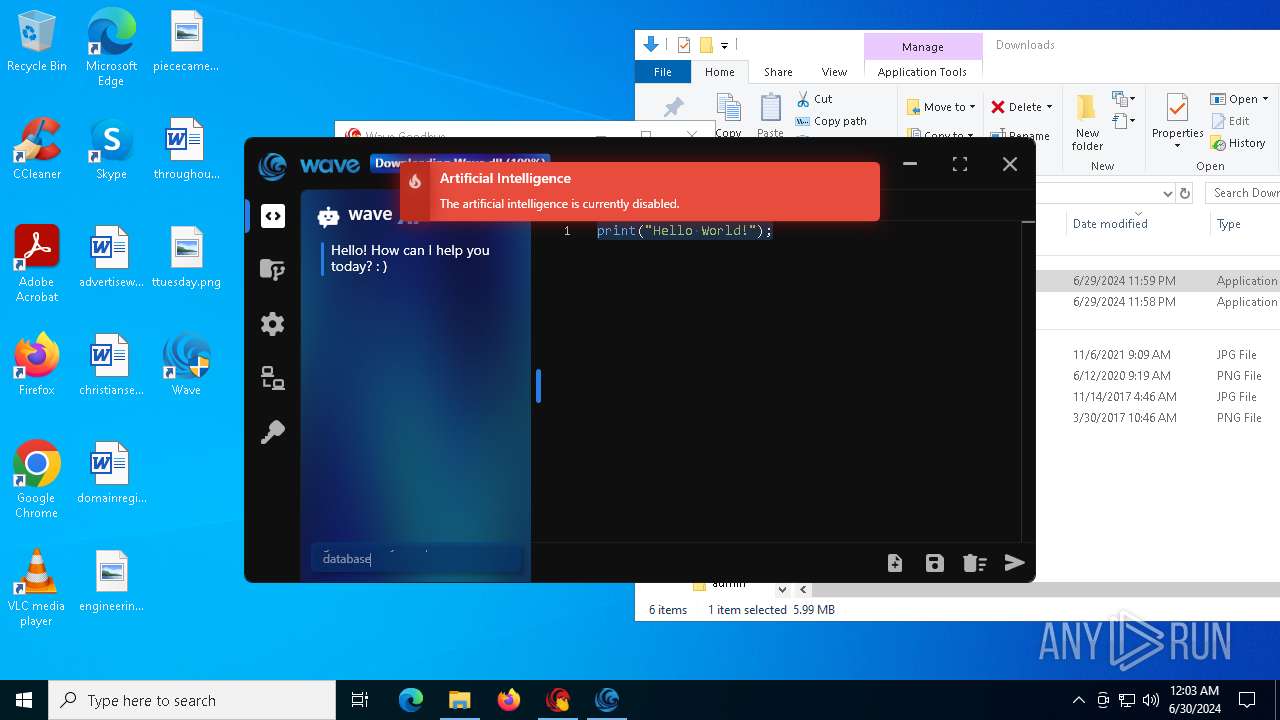Switch to the Home tab in Explorer
The height and width of the screenshot is (720, 1280).
pos(720,72)
